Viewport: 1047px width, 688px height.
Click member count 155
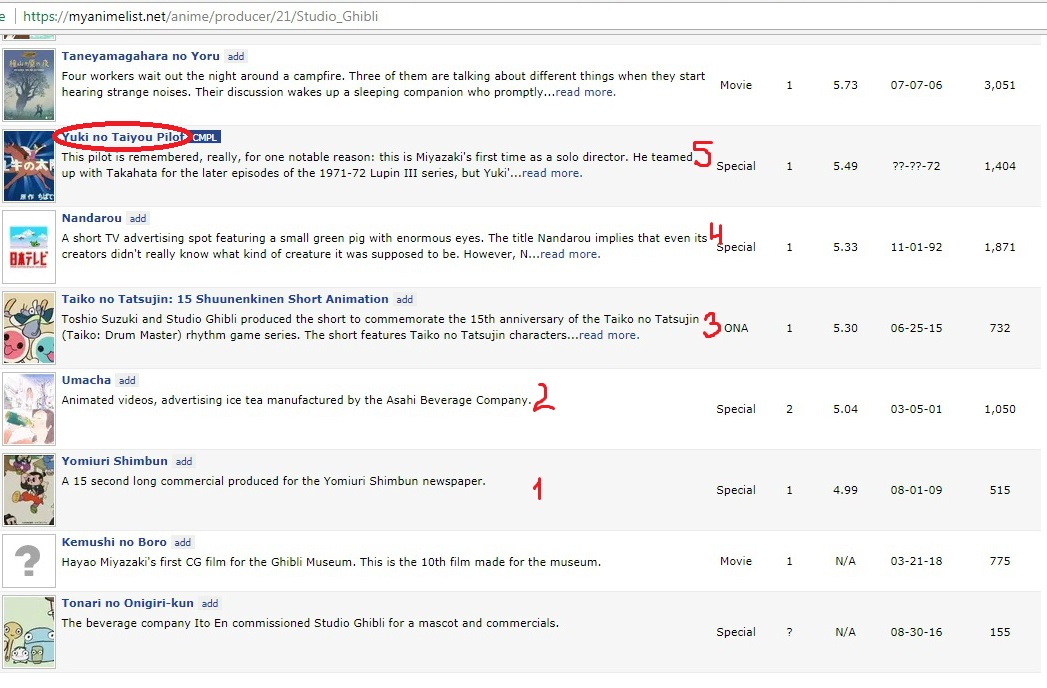tap(1000, 631)
